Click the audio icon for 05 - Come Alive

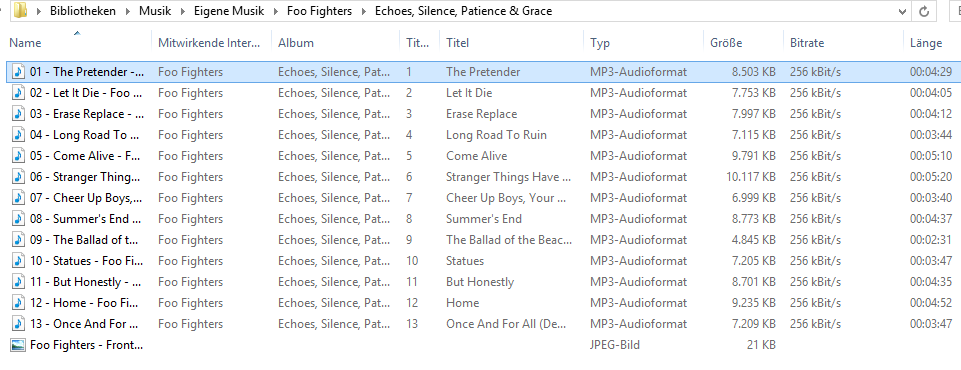19,156
